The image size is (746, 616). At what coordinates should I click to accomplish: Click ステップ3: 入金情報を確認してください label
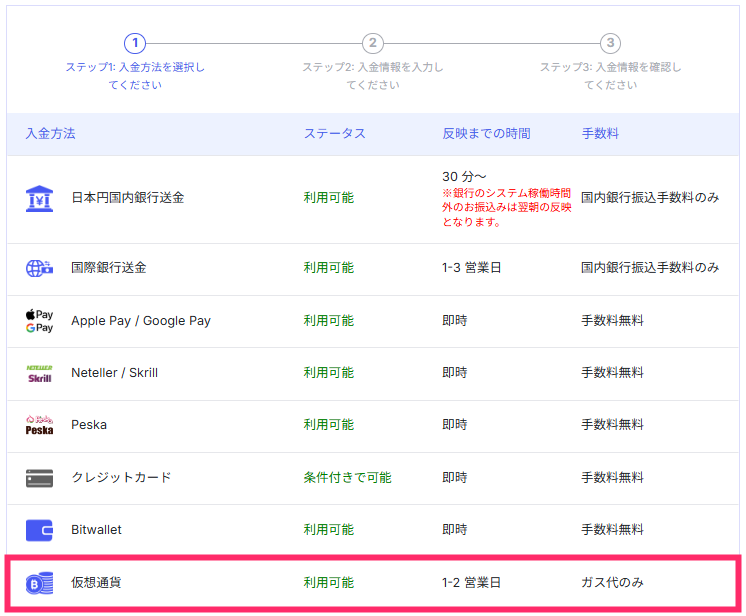[x=610, y=76]
